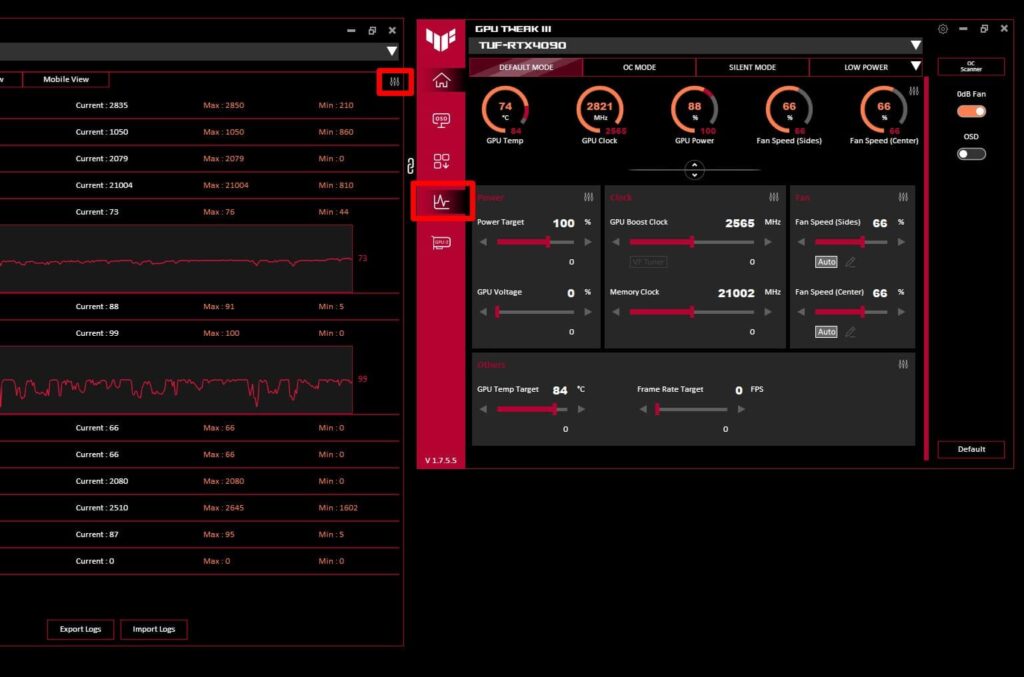Adjust the GPU Temp Target slider
The height and width of the screenshot is (677, 1024).
[532, 409]
